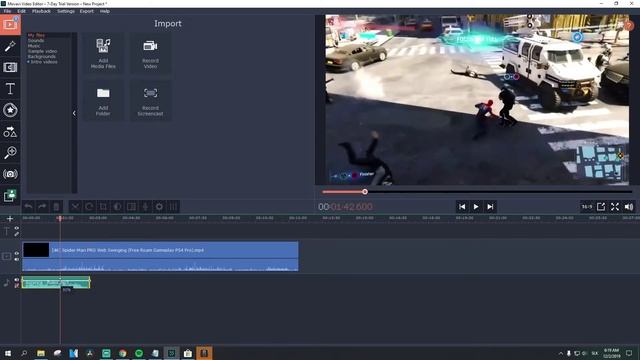
Task: Toggle title track link icon
Action: point(17,234)
